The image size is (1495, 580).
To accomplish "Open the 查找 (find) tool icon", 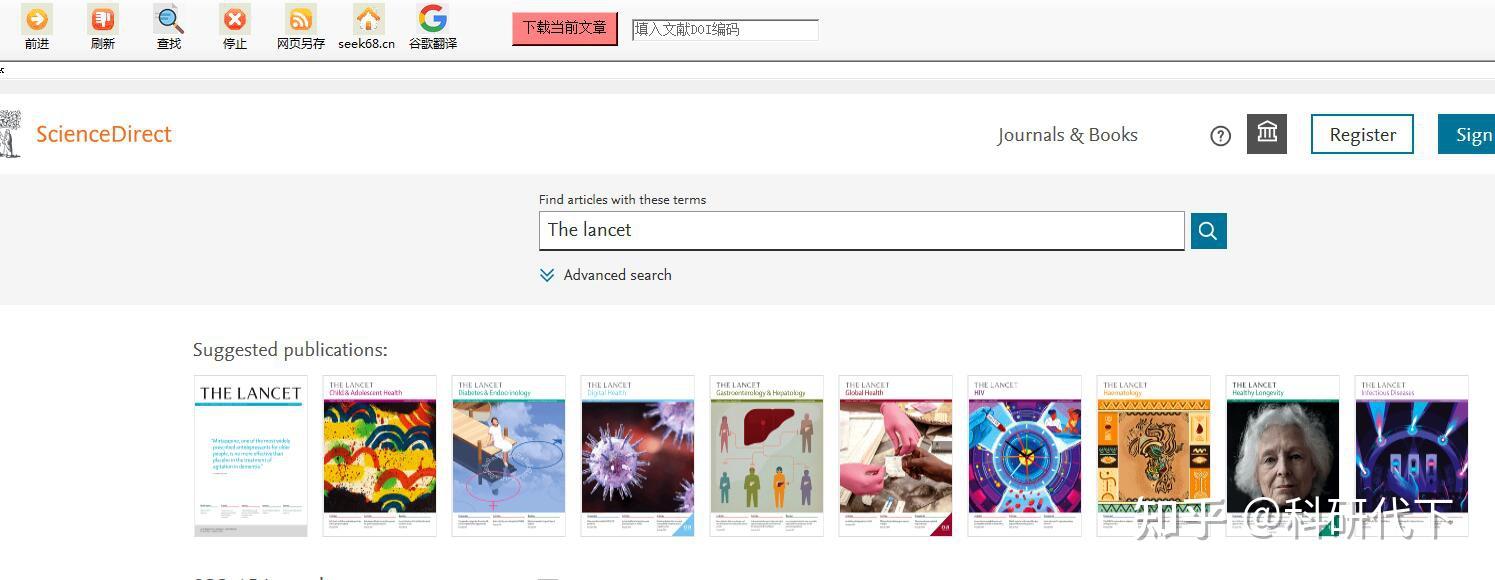I will pyautogui.click(x=168, y=20).
